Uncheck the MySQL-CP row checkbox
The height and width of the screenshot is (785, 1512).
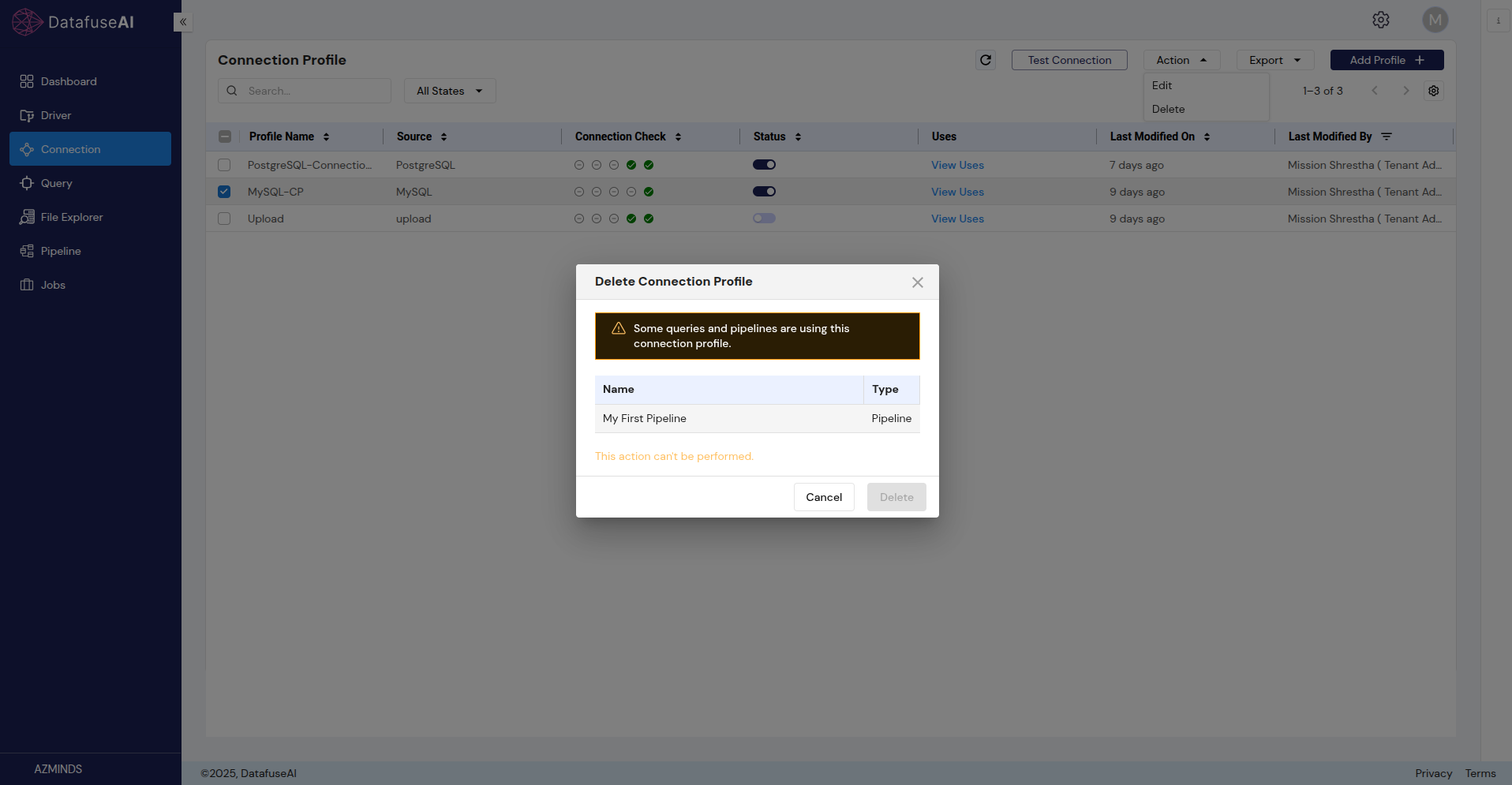[223, 192]
